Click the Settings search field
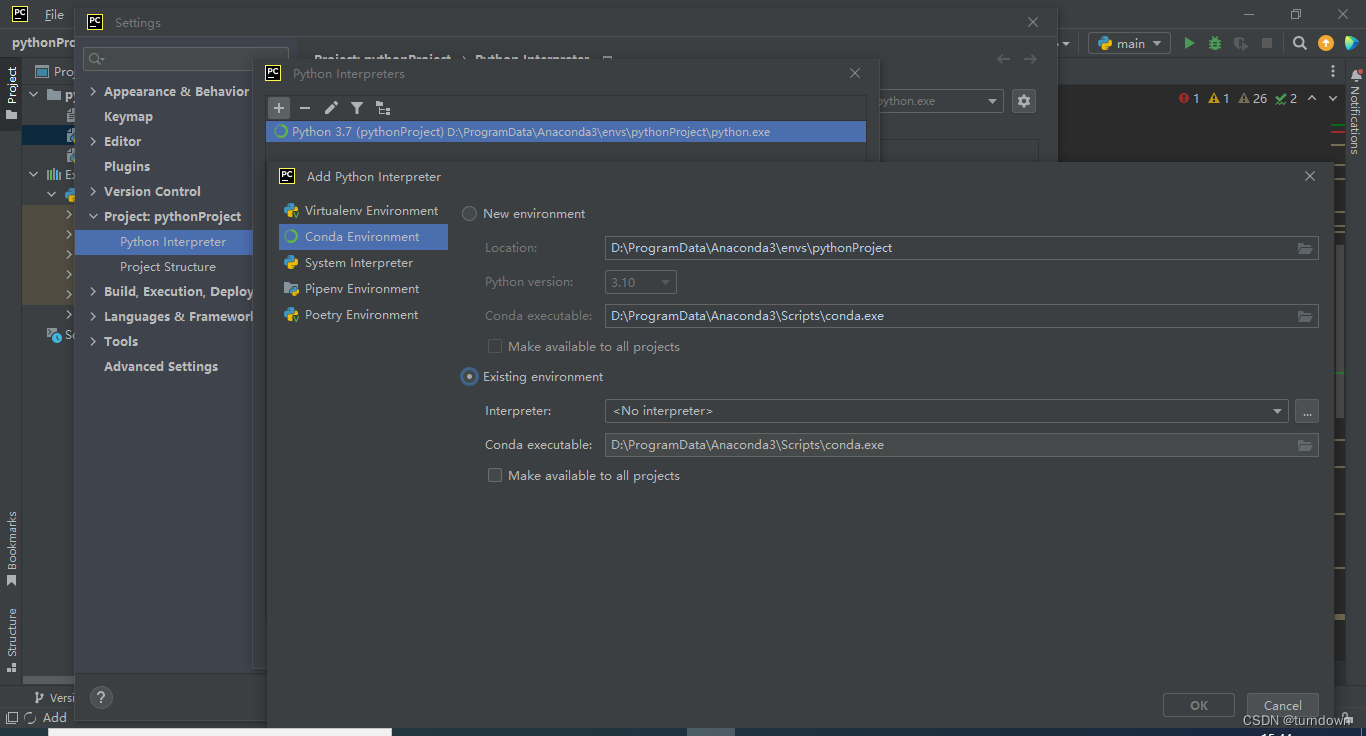This screenshot has height=736, width=1366. click(x=186, y=59)
